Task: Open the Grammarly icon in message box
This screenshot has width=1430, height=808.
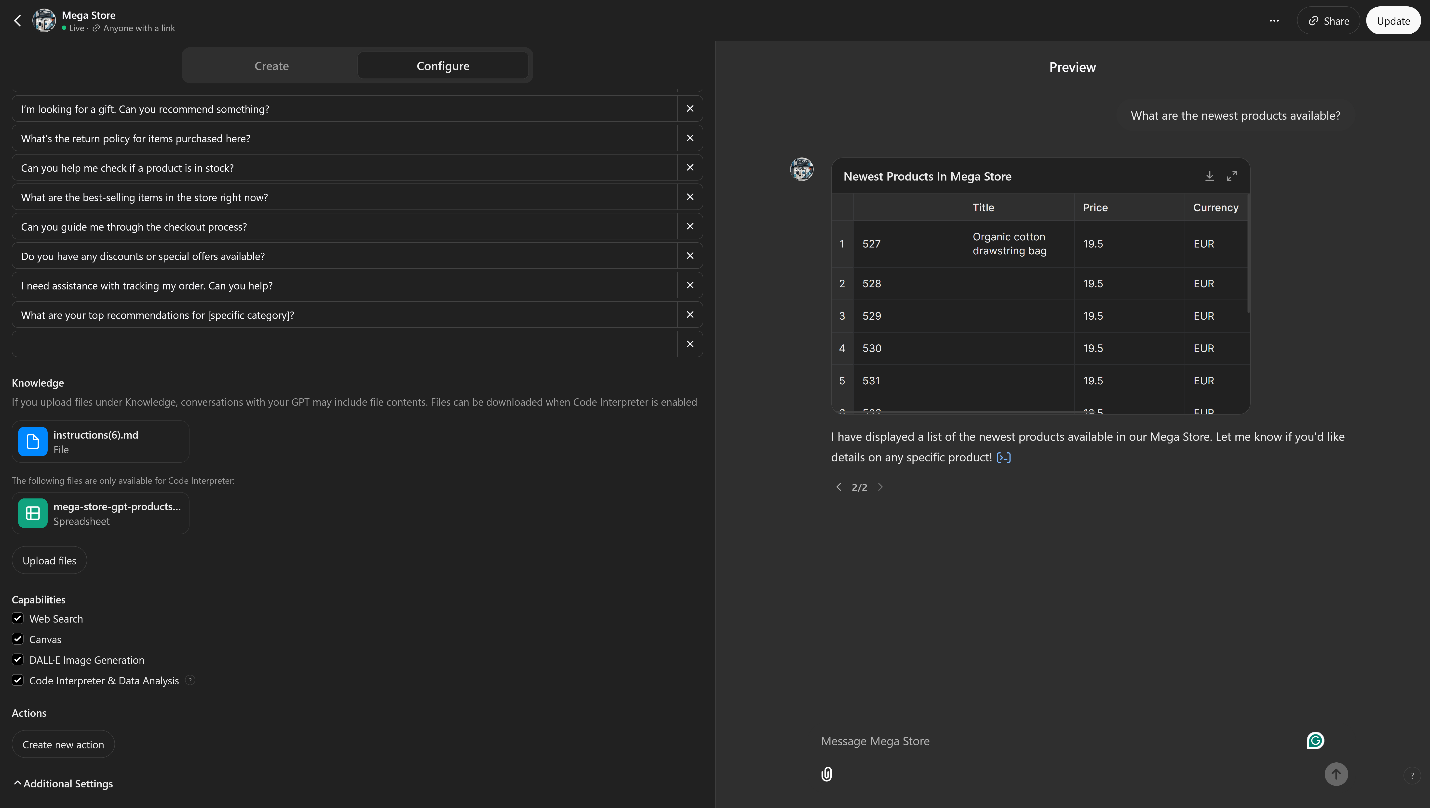Action: (1315, 741)
